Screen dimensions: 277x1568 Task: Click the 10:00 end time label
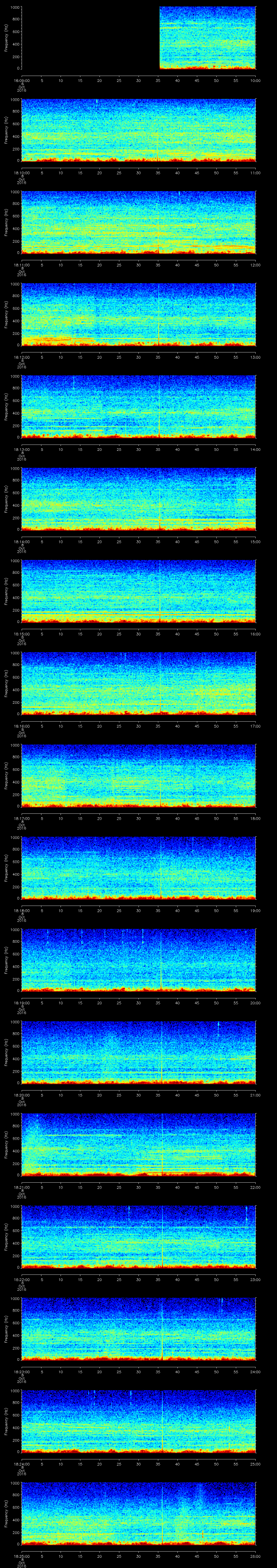point(255,80)
